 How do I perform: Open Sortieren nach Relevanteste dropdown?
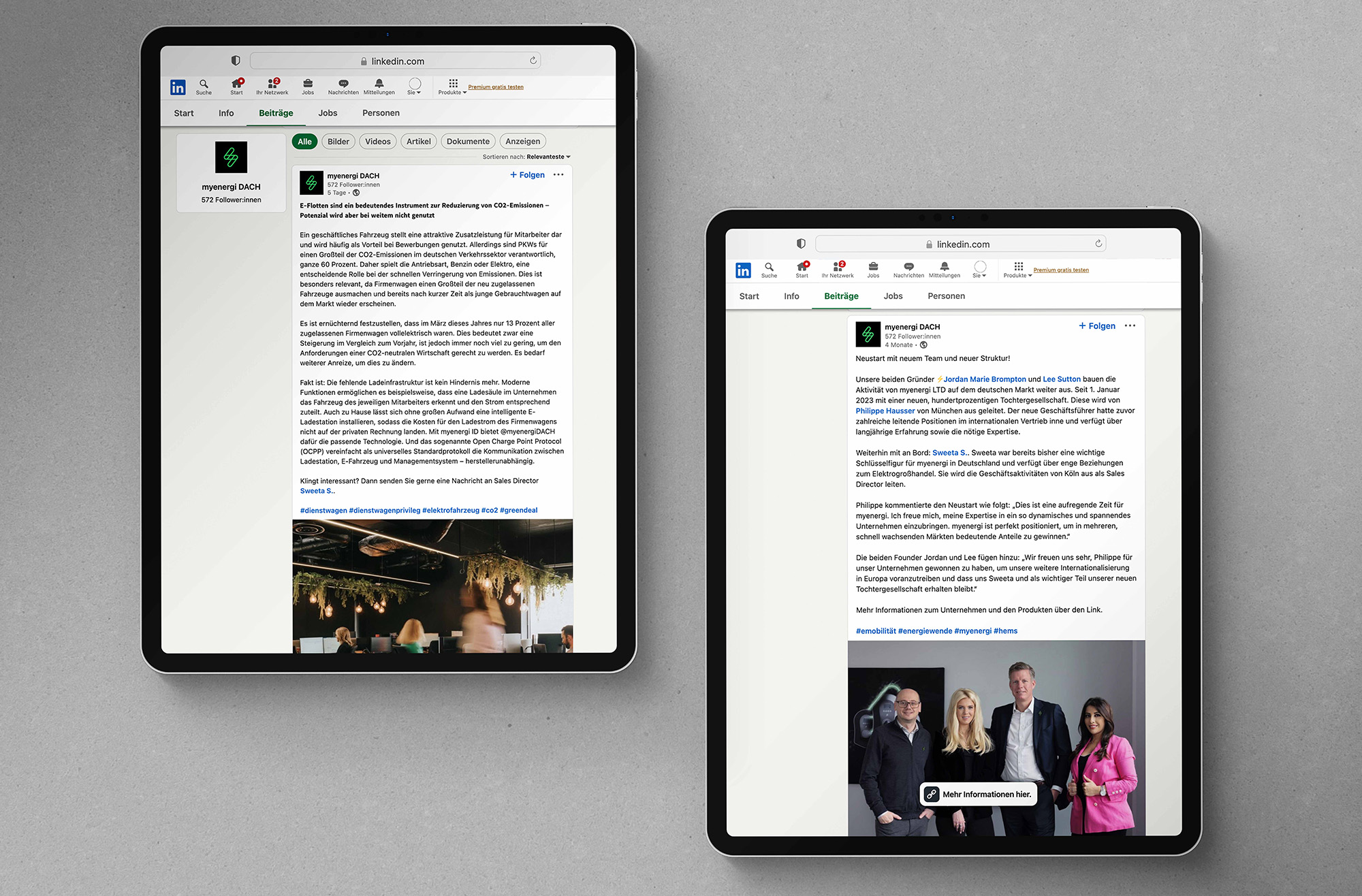526,157
